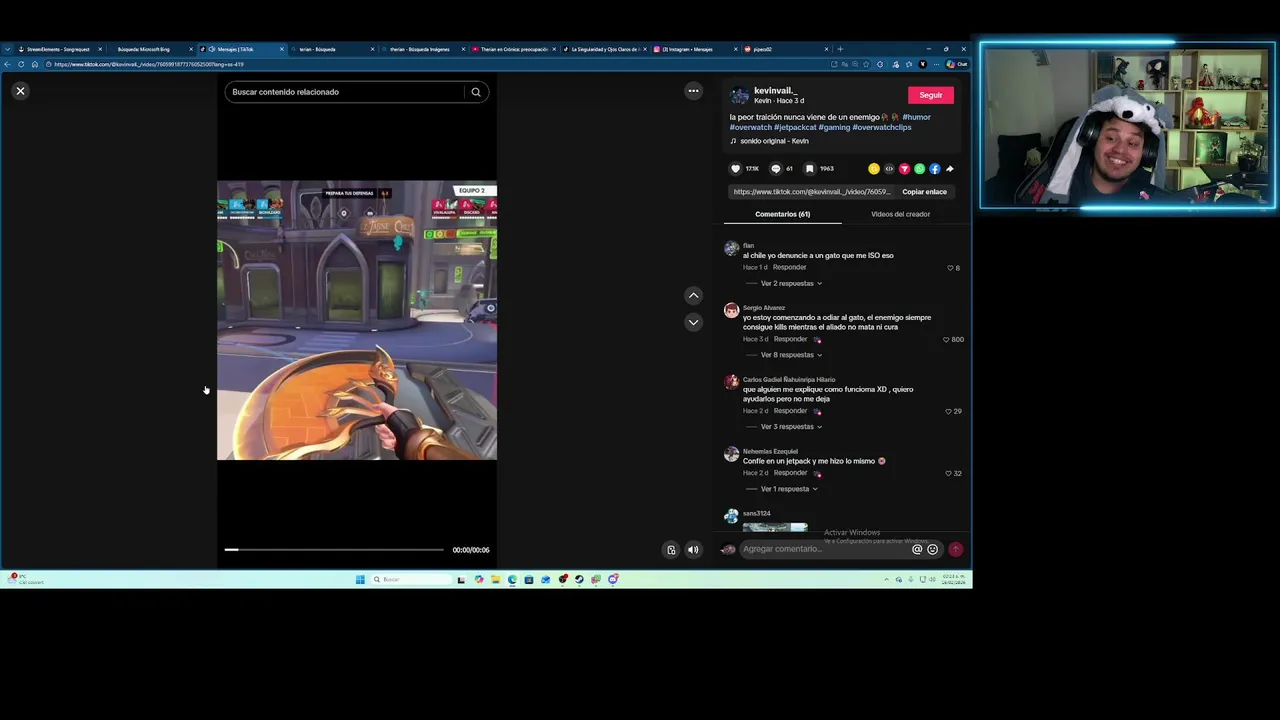Switch to StreamElements Songrequest browser tab
This screenshot has height=720, width=1280.
click(x=58, y=49)
